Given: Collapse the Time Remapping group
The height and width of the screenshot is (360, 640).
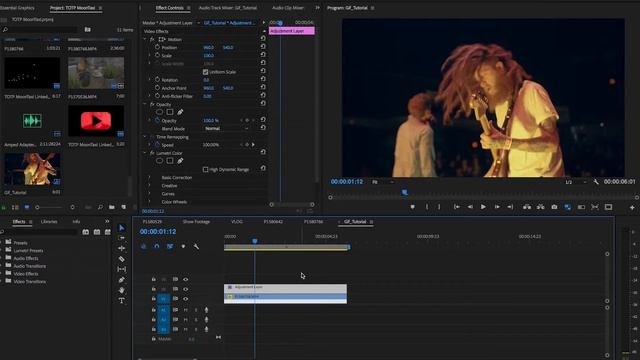Looking at the screenshot, I should coord(145,137).
